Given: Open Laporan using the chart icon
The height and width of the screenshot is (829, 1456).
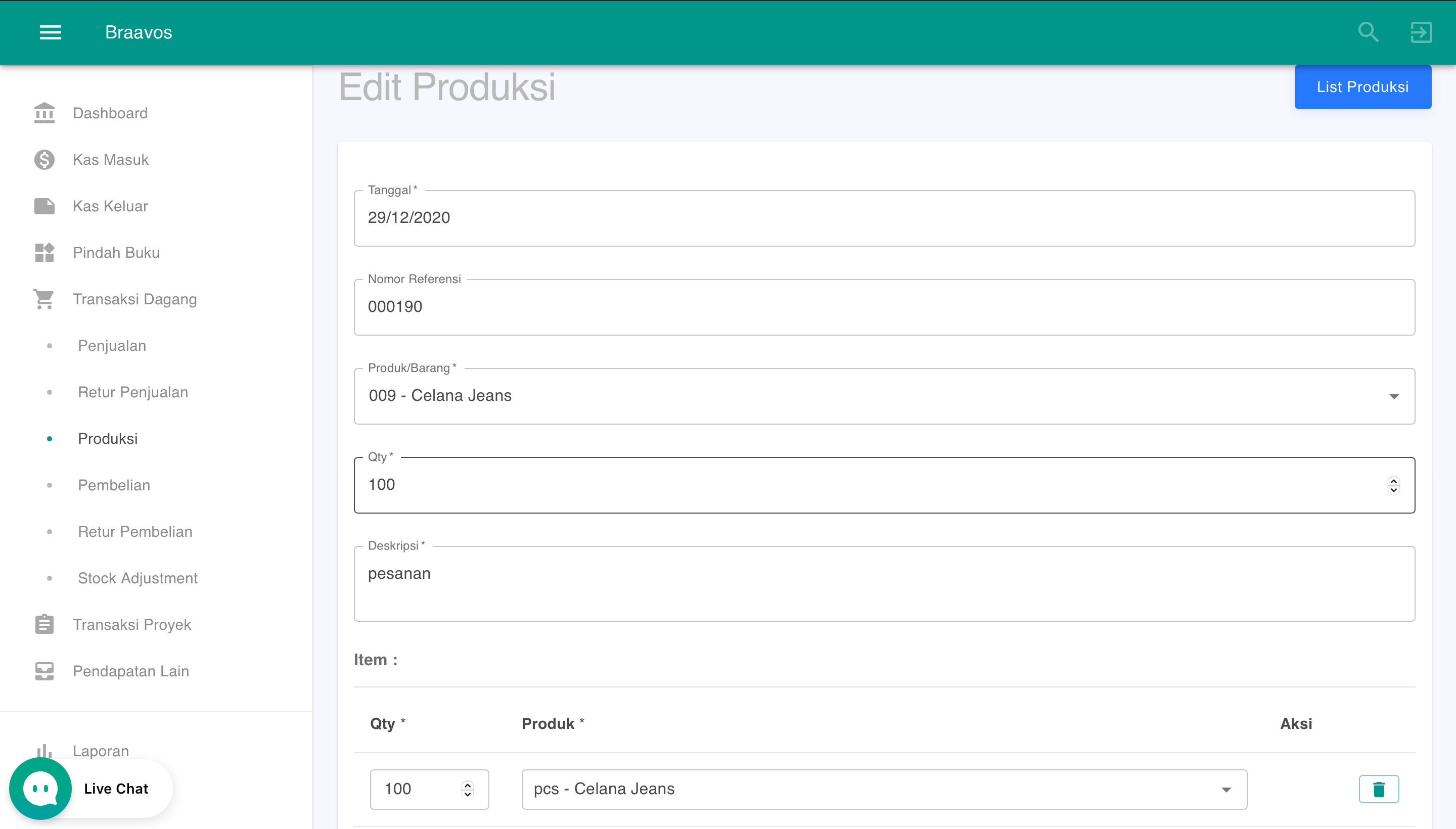Looking at the screenshot, I should tap(44, 751).
